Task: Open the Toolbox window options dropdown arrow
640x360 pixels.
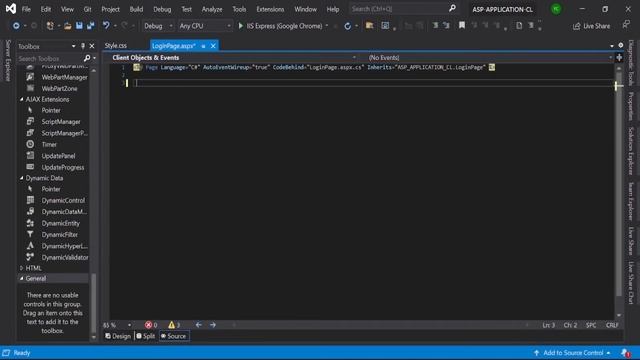Action: coord(73,46)
